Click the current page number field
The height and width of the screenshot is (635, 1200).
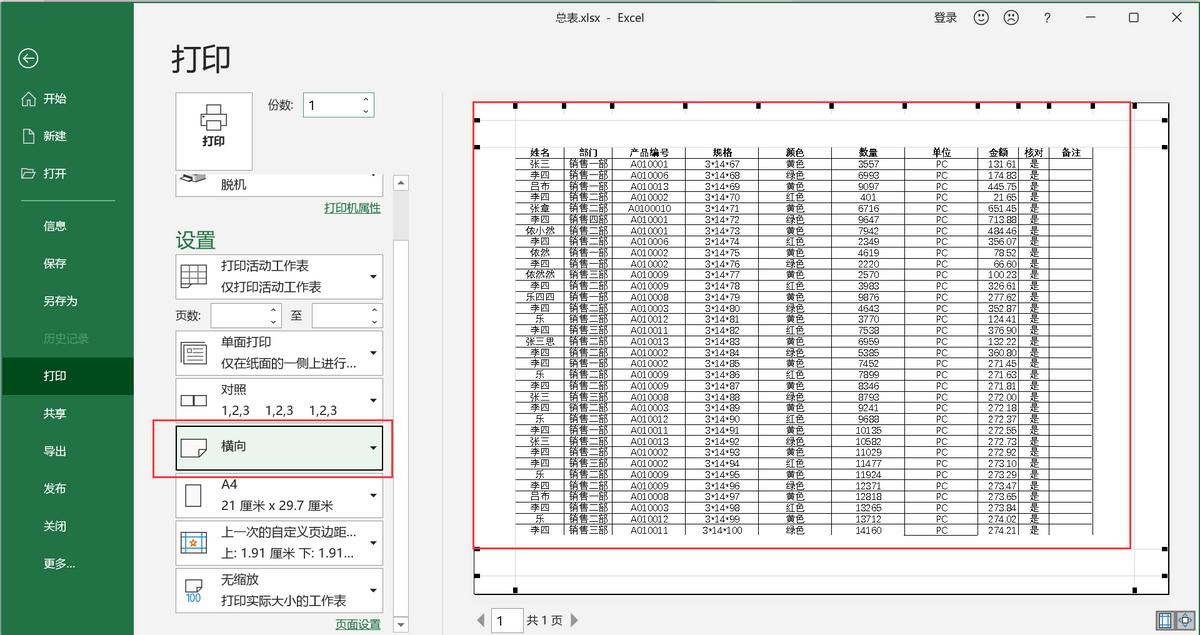[x=507, y=621]
